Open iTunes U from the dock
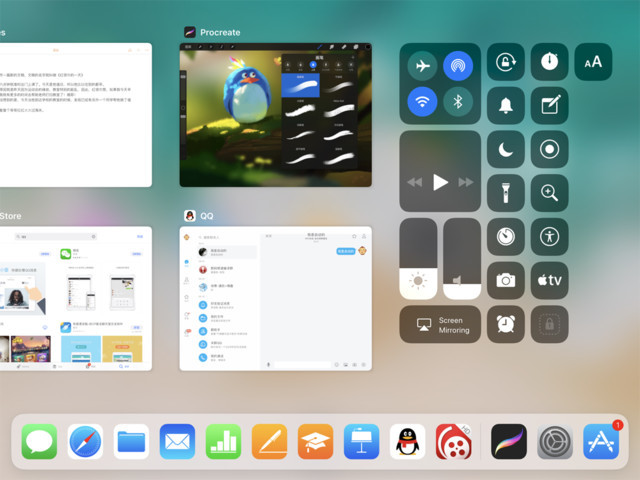The width and height of the screenshot is (640, 480). [316, 442]
